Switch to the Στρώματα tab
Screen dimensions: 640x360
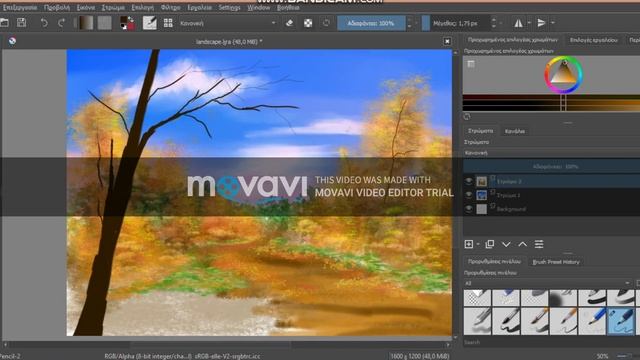480,131
